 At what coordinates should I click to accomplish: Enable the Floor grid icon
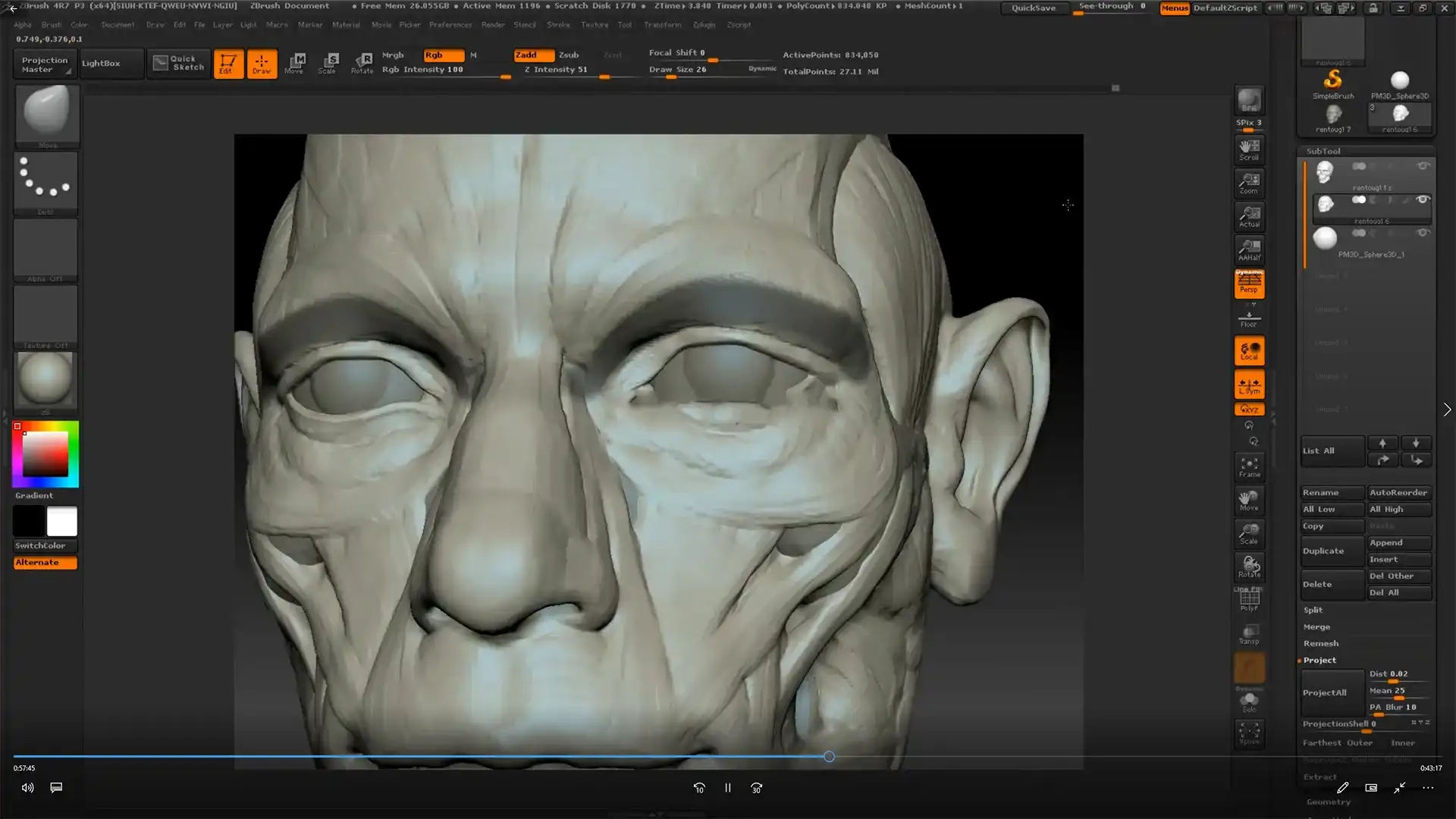tap(1249, 318)
